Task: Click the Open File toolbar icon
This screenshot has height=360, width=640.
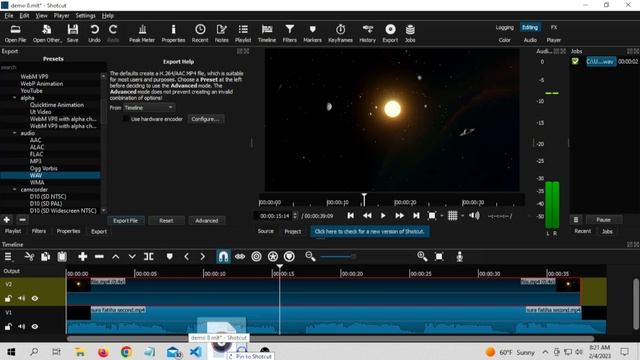Action: [16, 33]
